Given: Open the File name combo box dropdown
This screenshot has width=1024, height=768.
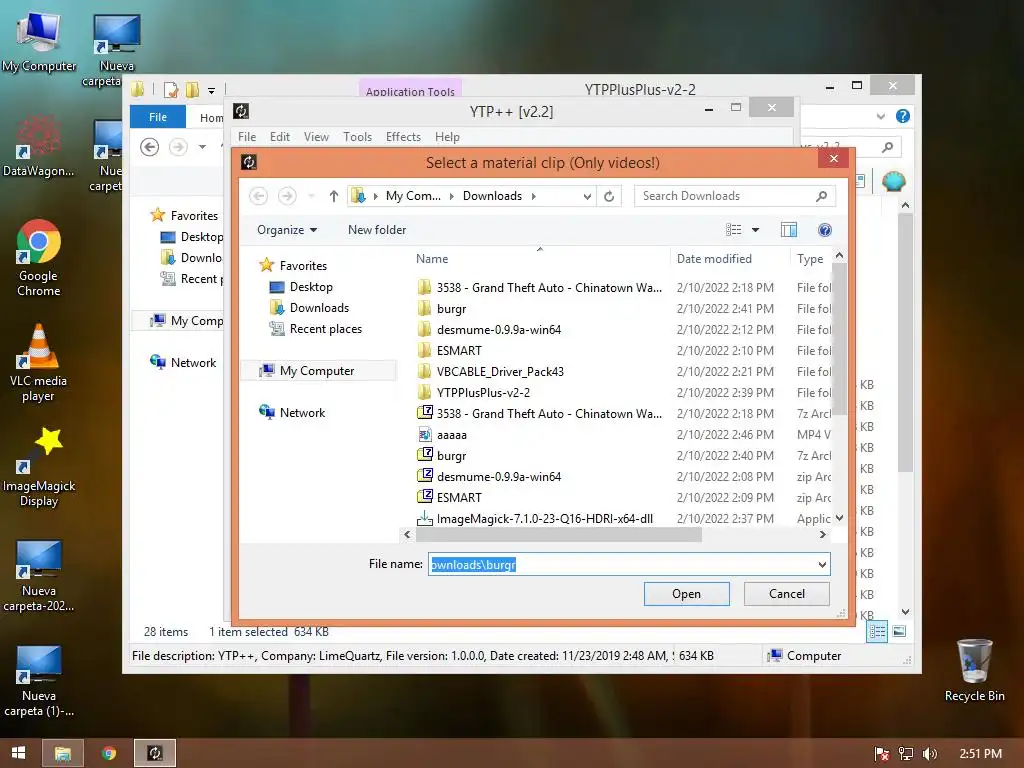Looking at the screenshot, I should pyautogui.click(x=822, y=564).
